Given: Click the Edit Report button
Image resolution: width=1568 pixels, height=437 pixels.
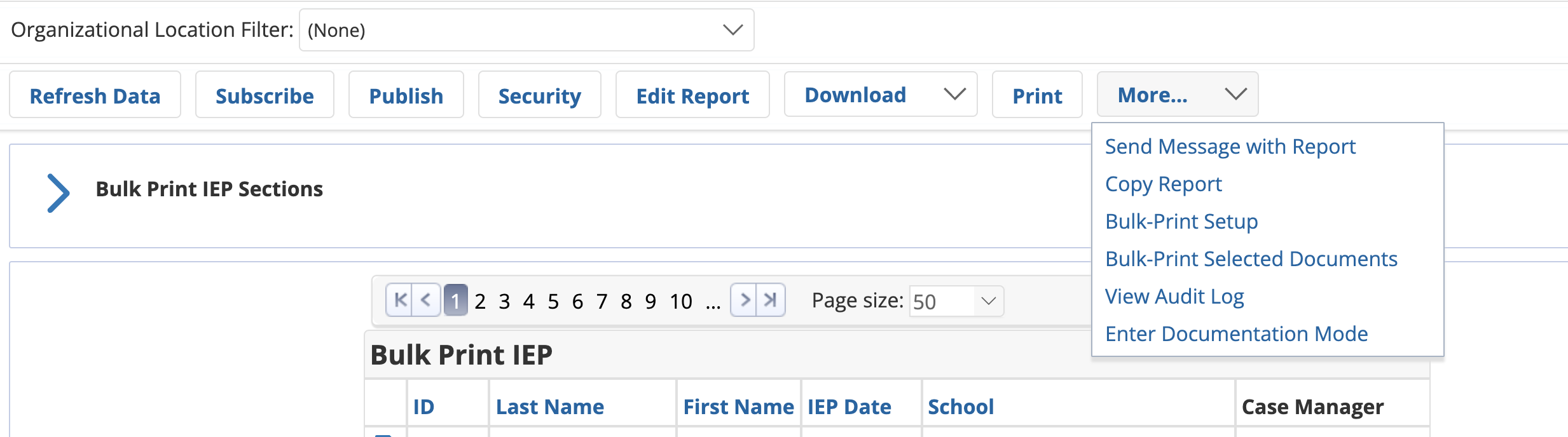Looking at the screenshot, I should click(x=692, y=95).
